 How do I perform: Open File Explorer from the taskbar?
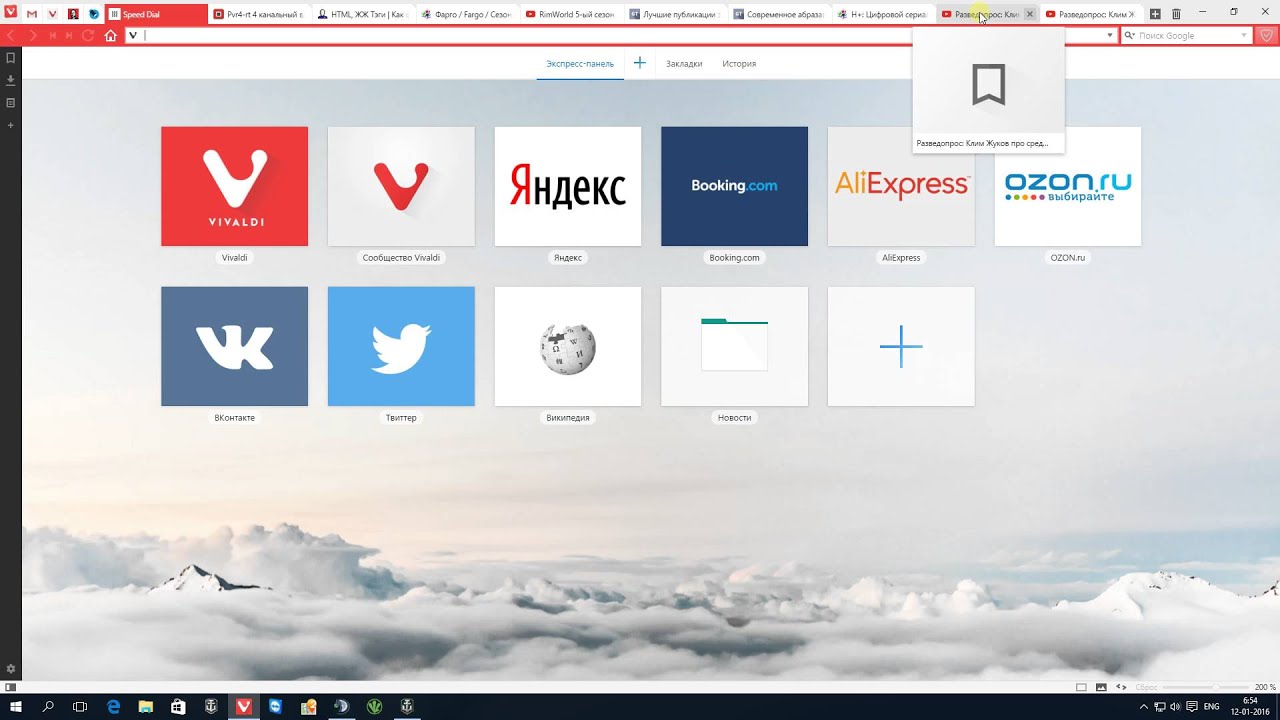pyautogui.click(x=146, y=706)
